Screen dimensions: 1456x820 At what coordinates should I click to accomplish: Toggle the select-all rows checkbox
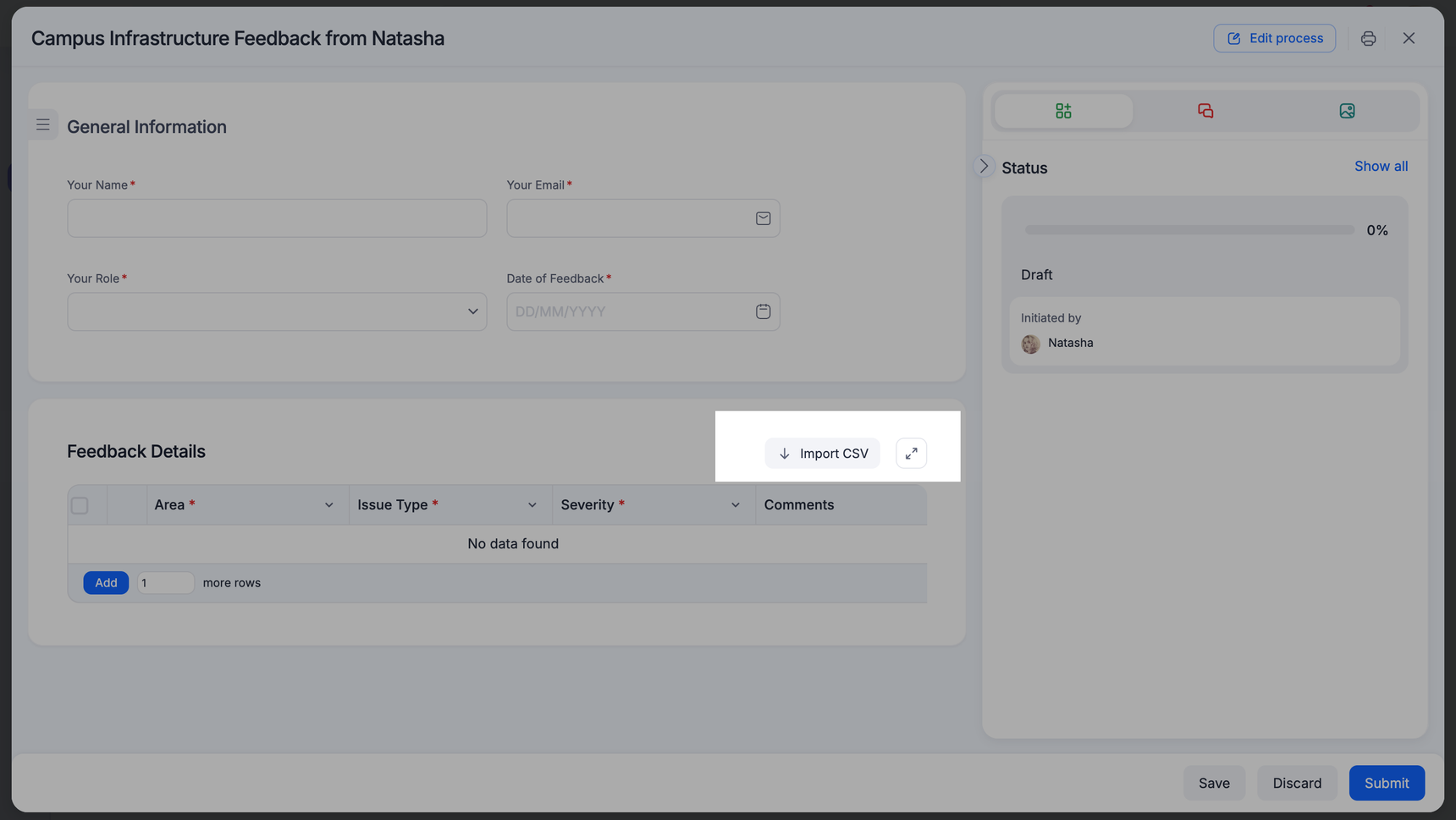click(80, 505)
